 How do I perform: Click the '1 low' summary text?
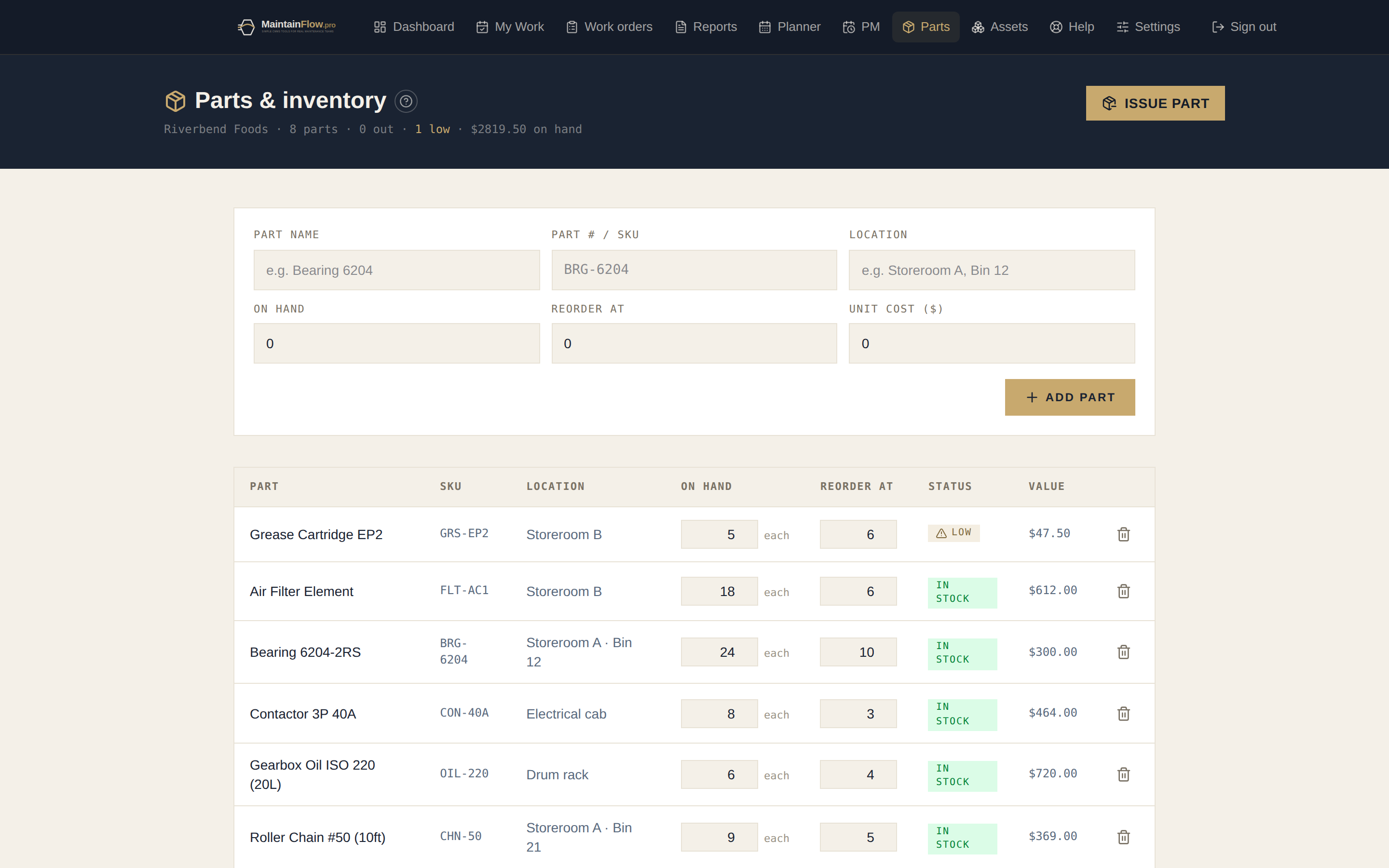pos(432,129)
